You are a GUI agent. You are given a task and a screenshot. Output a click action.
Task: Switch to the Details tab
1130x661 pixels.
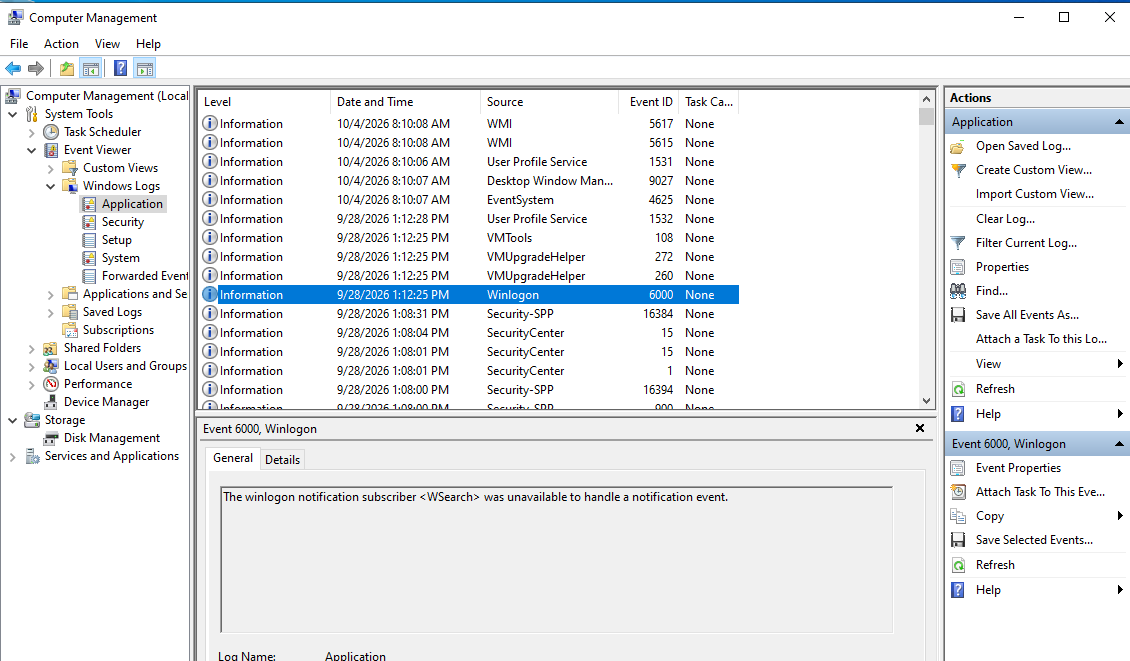282,460
